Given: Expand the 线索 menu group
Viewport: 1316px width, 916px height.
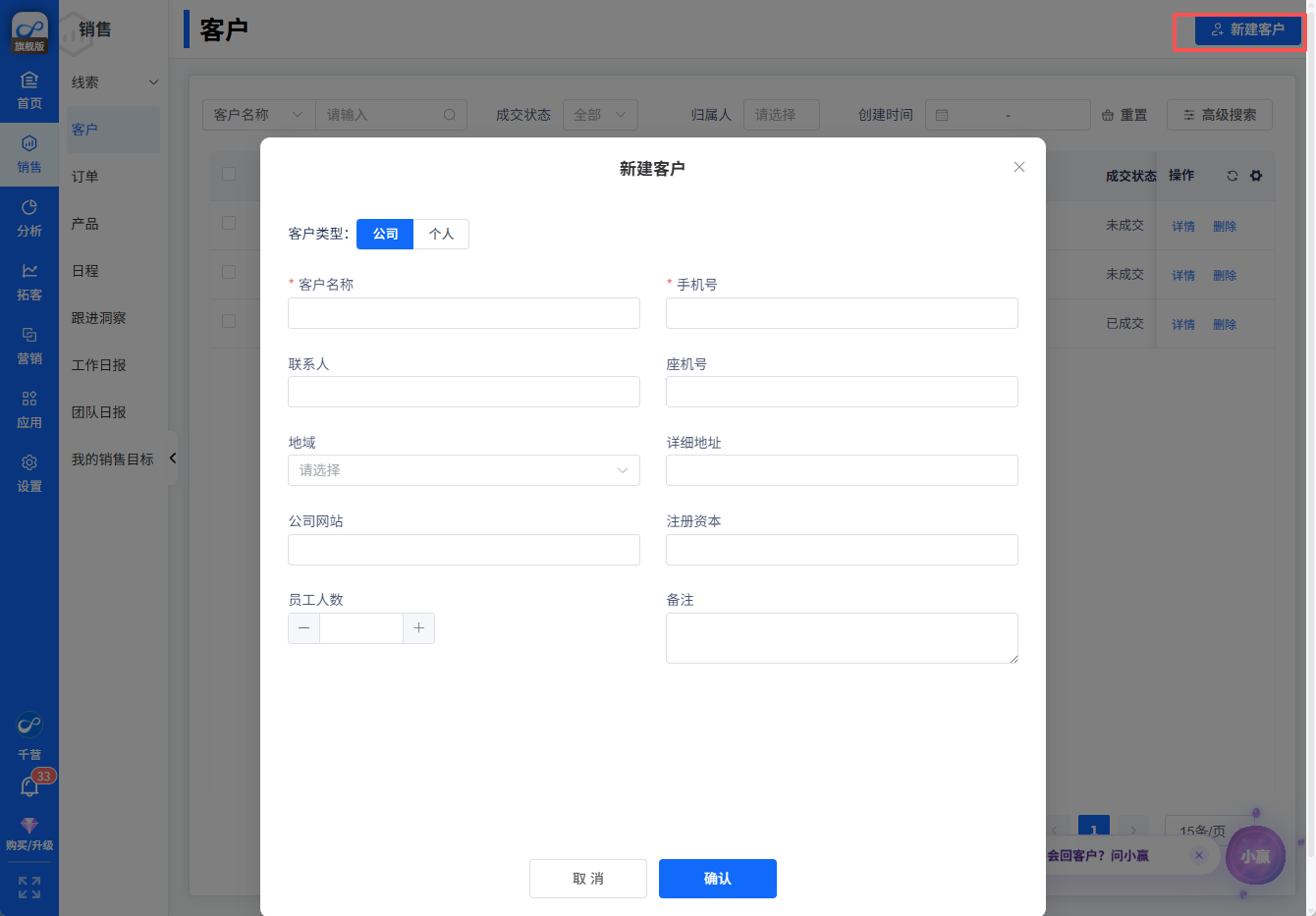Looking at the screenshot, I should click(x=113, y=82).
